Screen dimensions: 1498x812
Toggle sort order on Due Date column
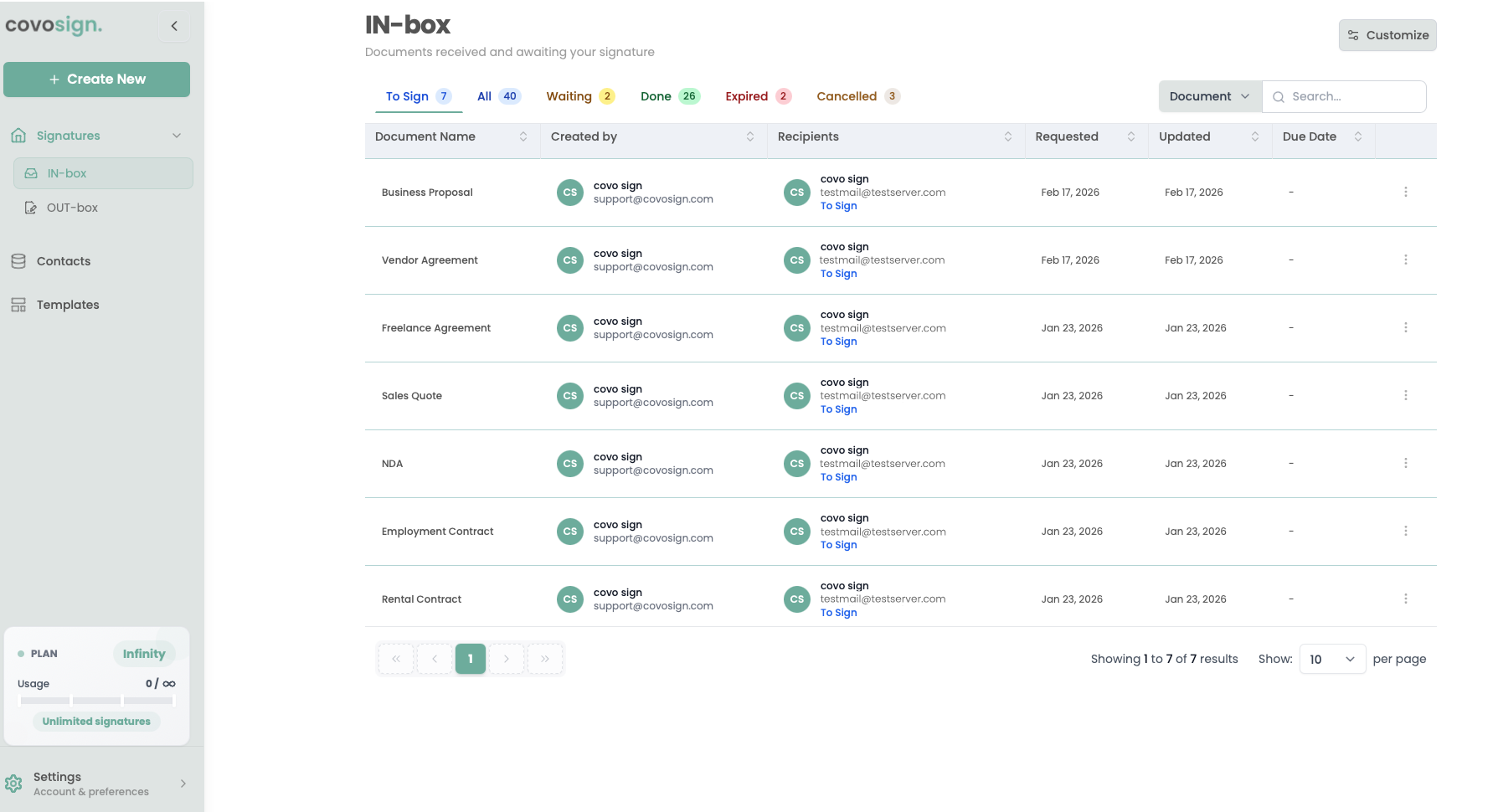point(1358,136)
